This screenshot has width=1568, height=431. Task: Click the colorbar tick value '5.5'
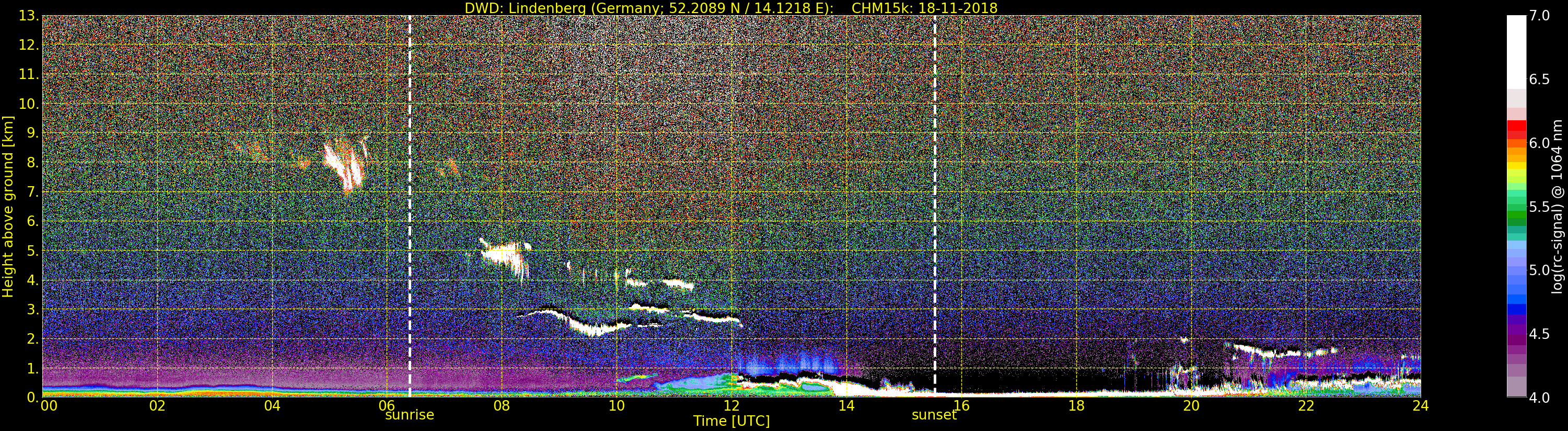pos(1539,207)
